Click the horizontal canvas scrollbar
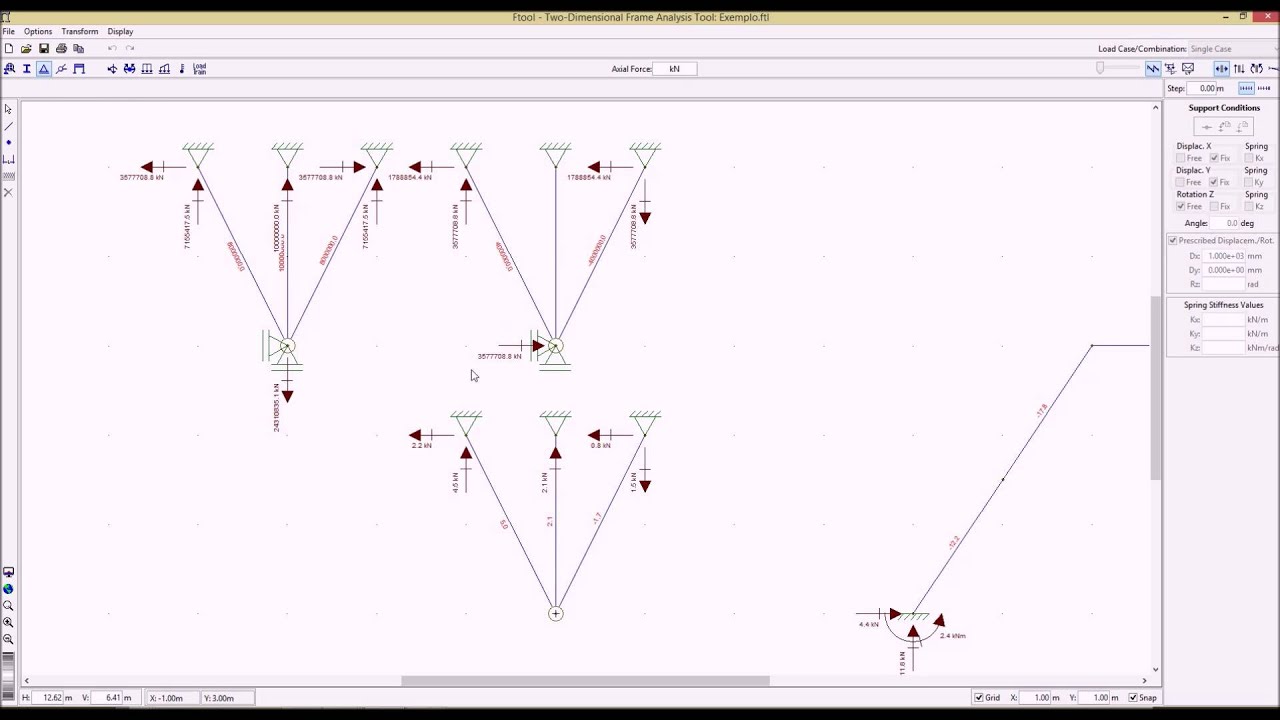Screen dimensions: 1280x720 click(585, 681)
